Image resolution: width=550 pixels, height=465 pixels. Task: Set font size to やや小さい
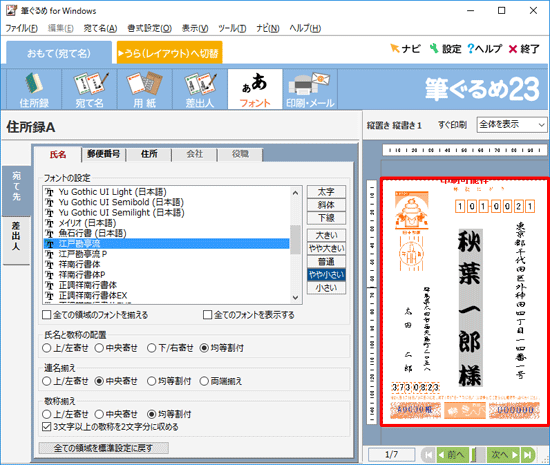(x=326, y=275)
